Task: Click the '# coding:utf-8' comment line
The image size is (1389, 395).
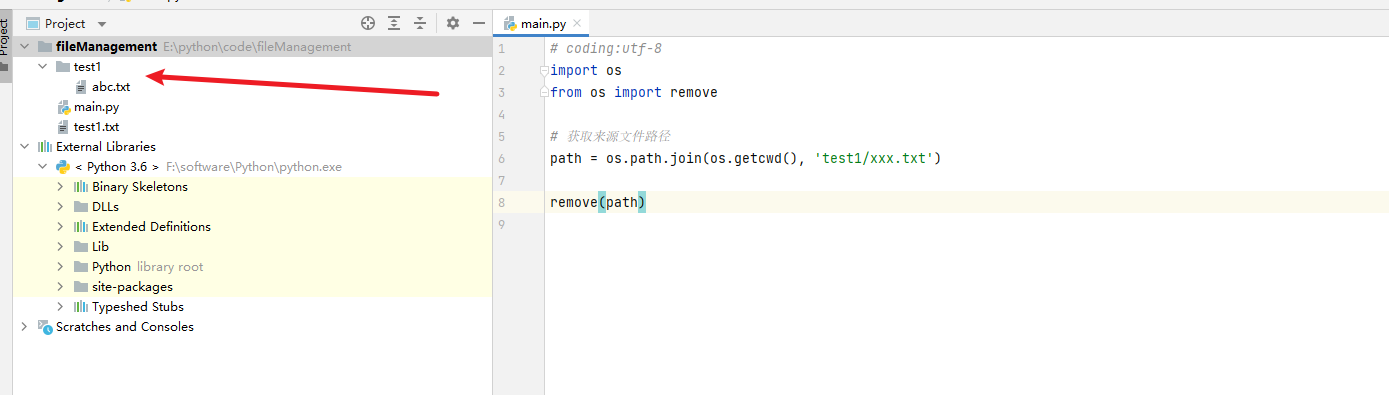Action: (606, 48)
